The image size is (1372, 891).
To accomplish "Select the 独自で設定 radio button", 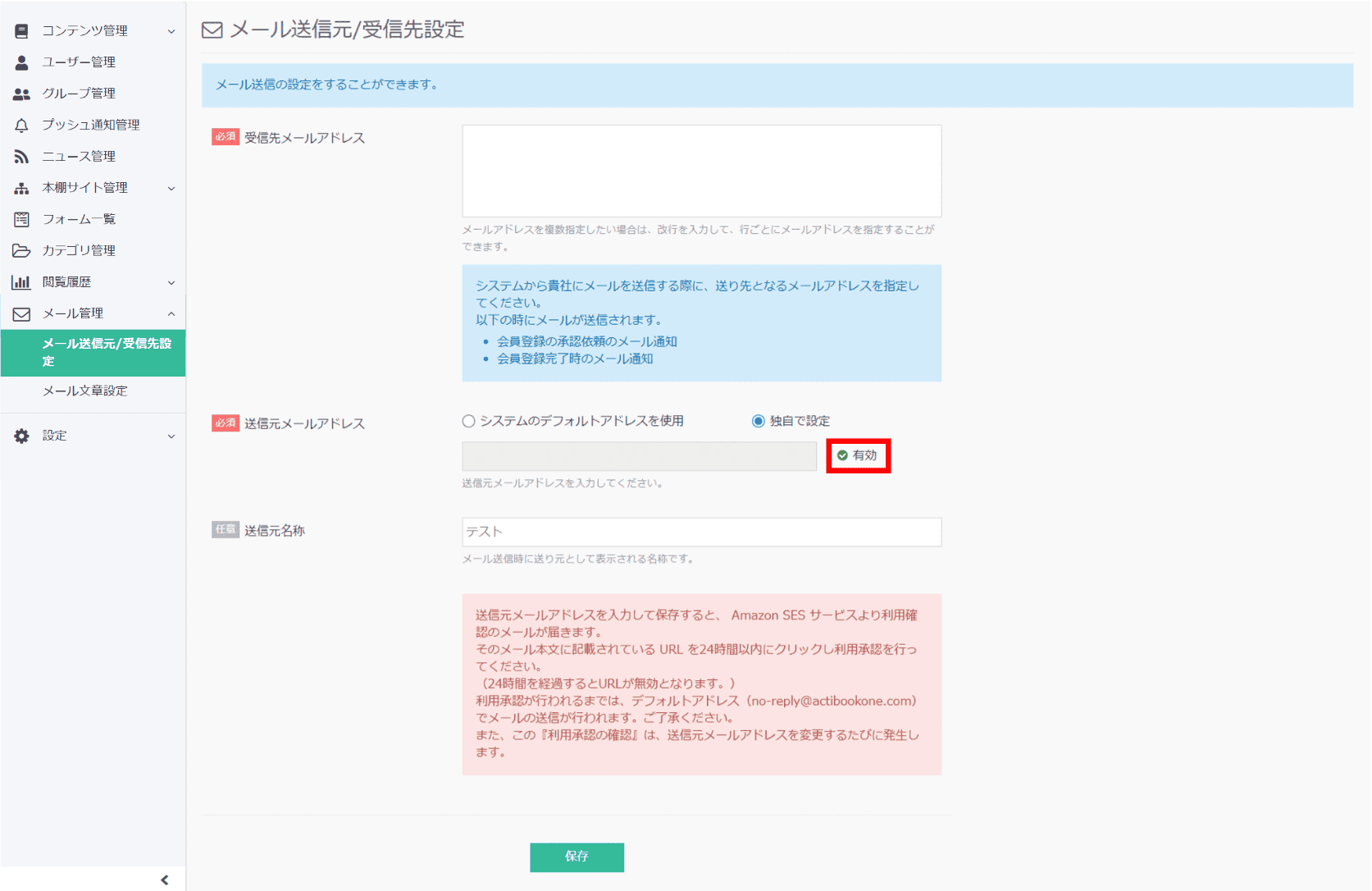I will (757, 420).
